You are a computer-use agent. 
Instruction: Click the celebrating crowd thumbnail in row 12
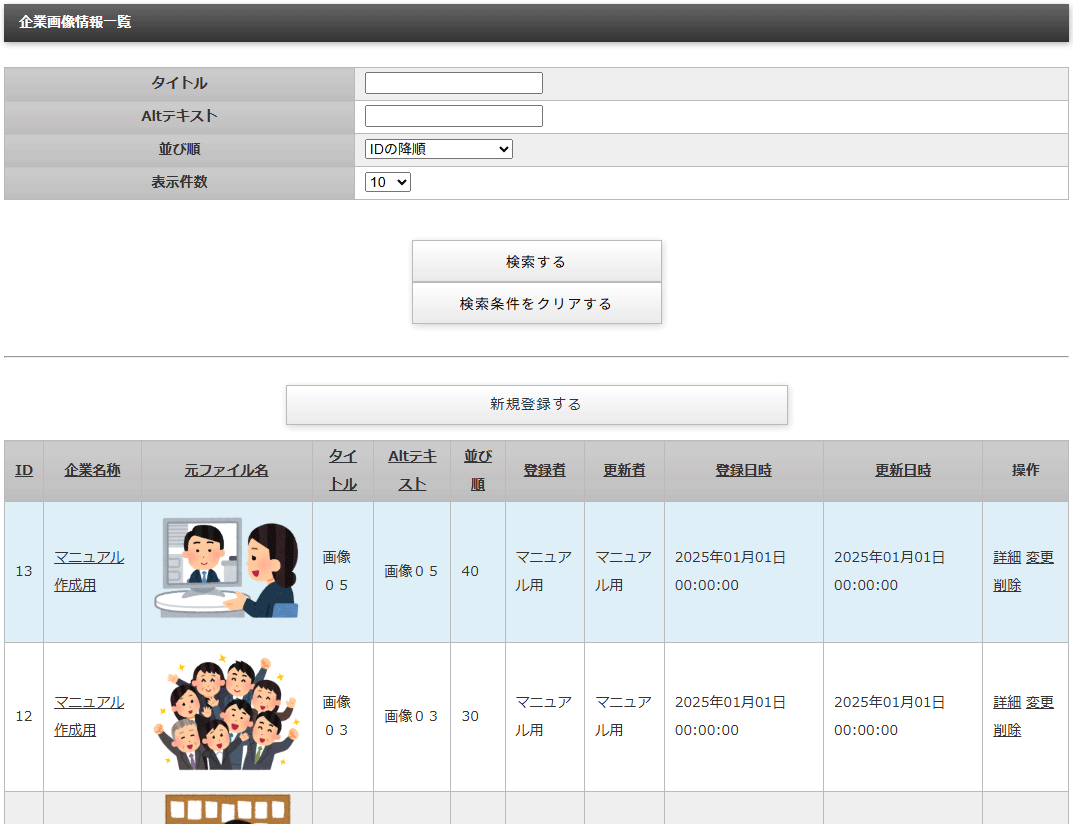(x=227, y=716)
